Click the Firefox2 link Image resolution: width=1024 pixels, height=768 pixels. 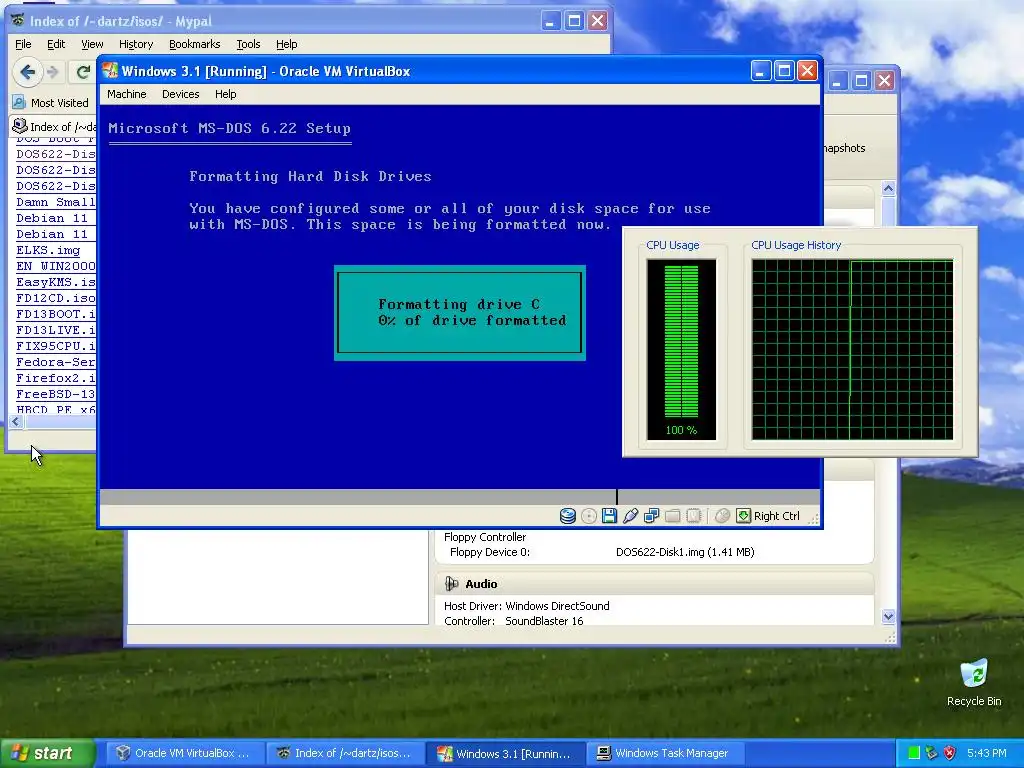56,378
